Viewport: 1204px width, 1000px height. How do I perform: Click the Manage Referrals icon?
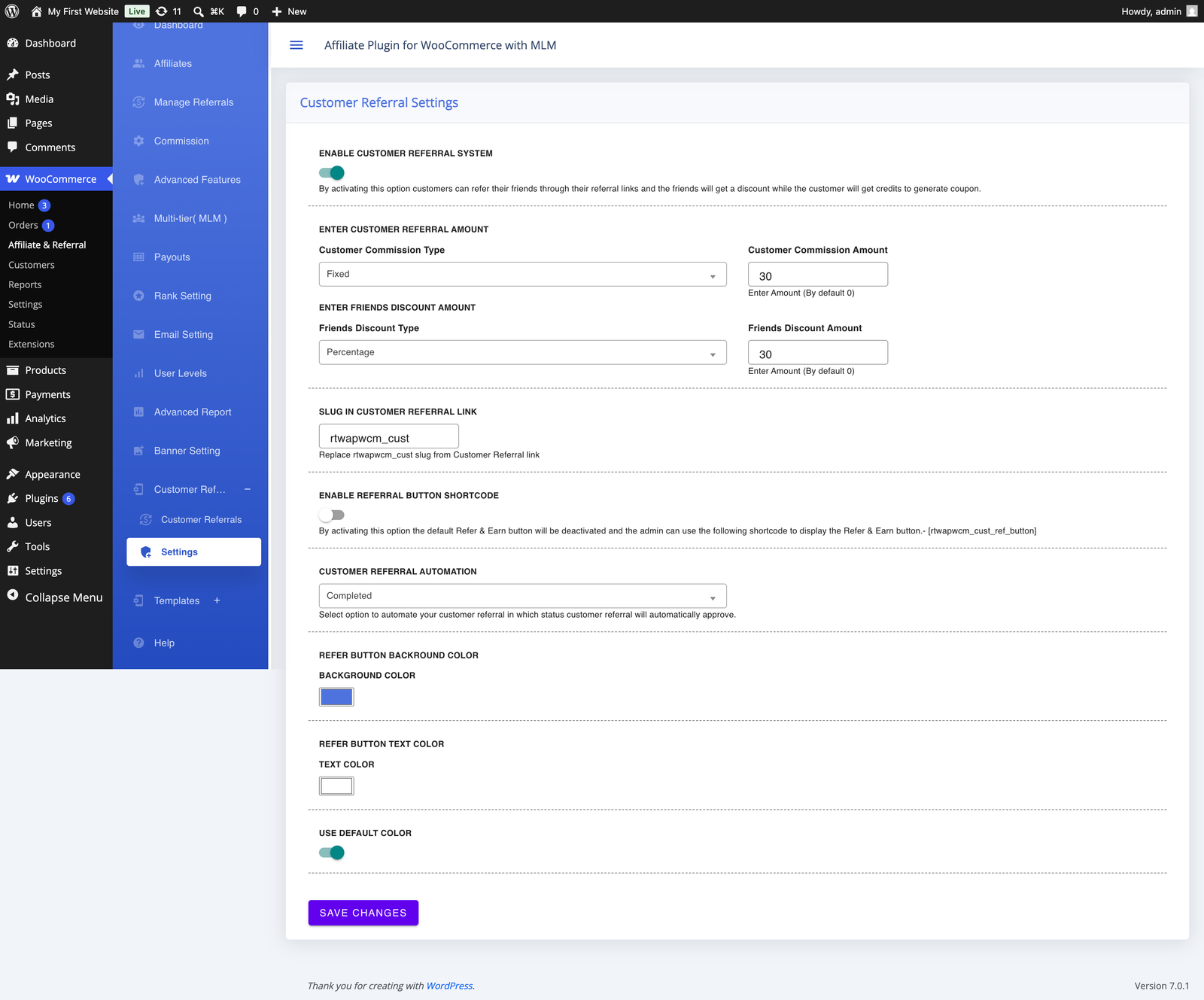coord(138,102)
